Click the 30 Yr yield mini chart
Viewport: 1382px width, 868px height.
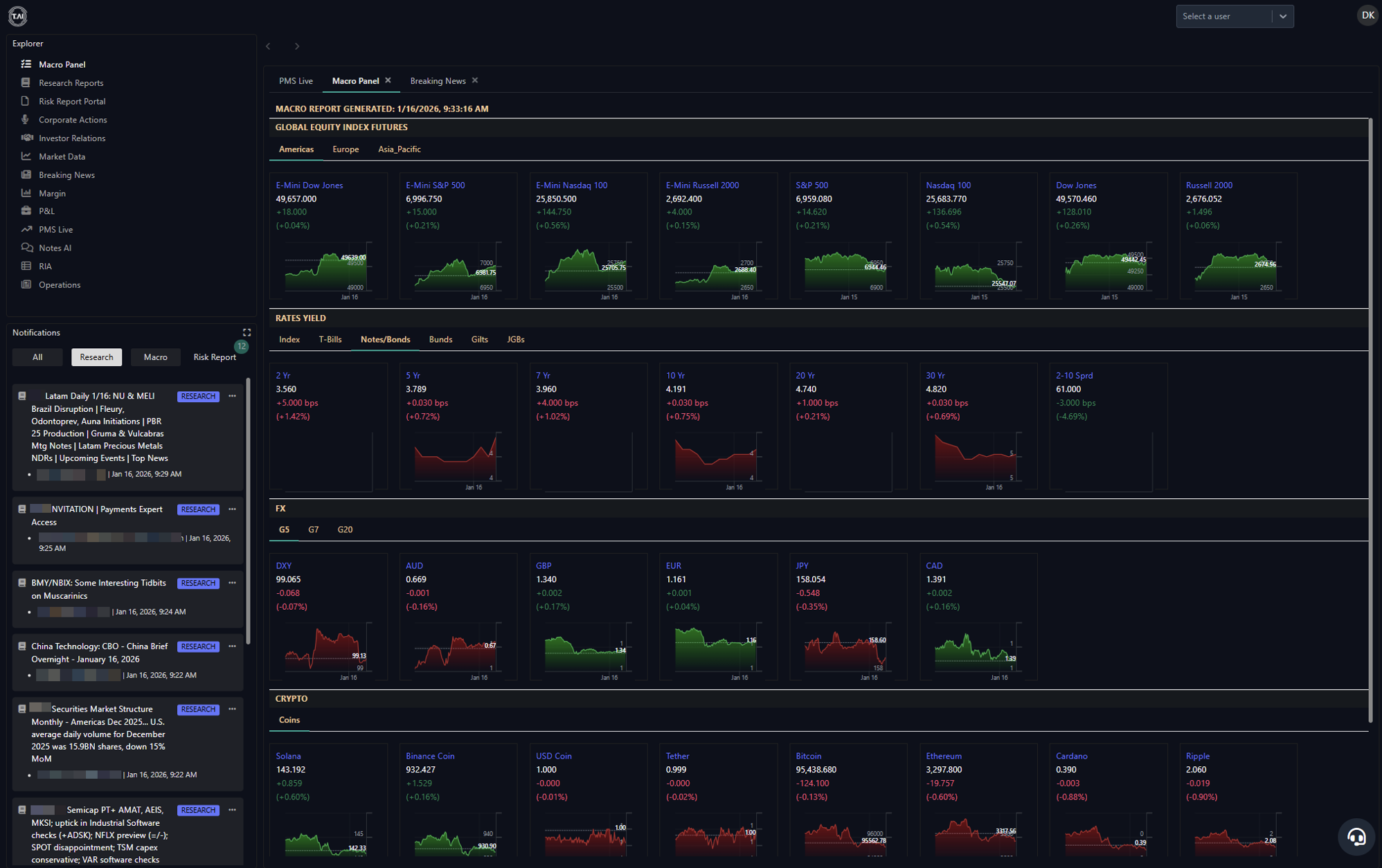[978, 460]
